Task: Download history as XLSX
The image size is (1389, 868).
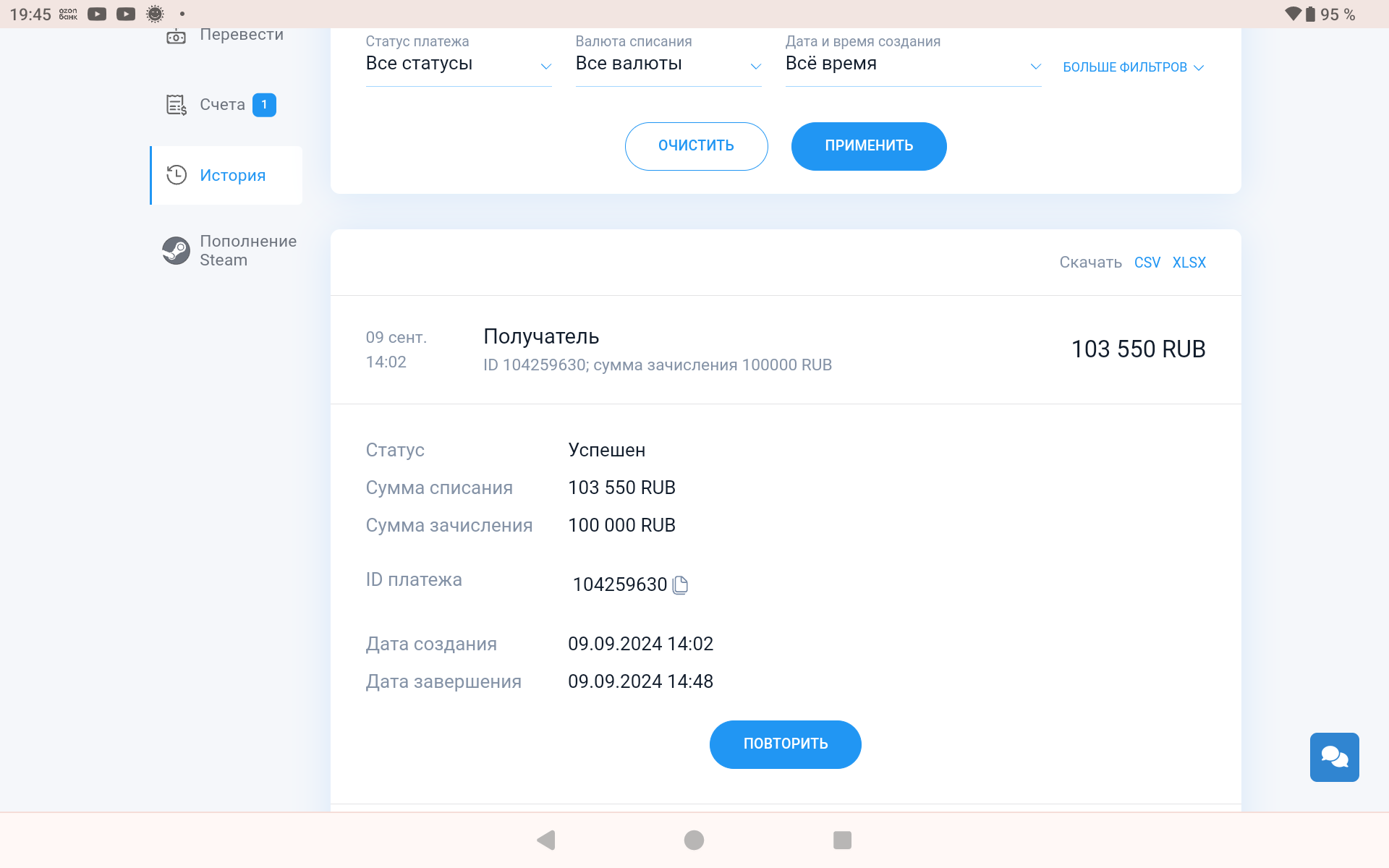Action: click(1189, 263)
